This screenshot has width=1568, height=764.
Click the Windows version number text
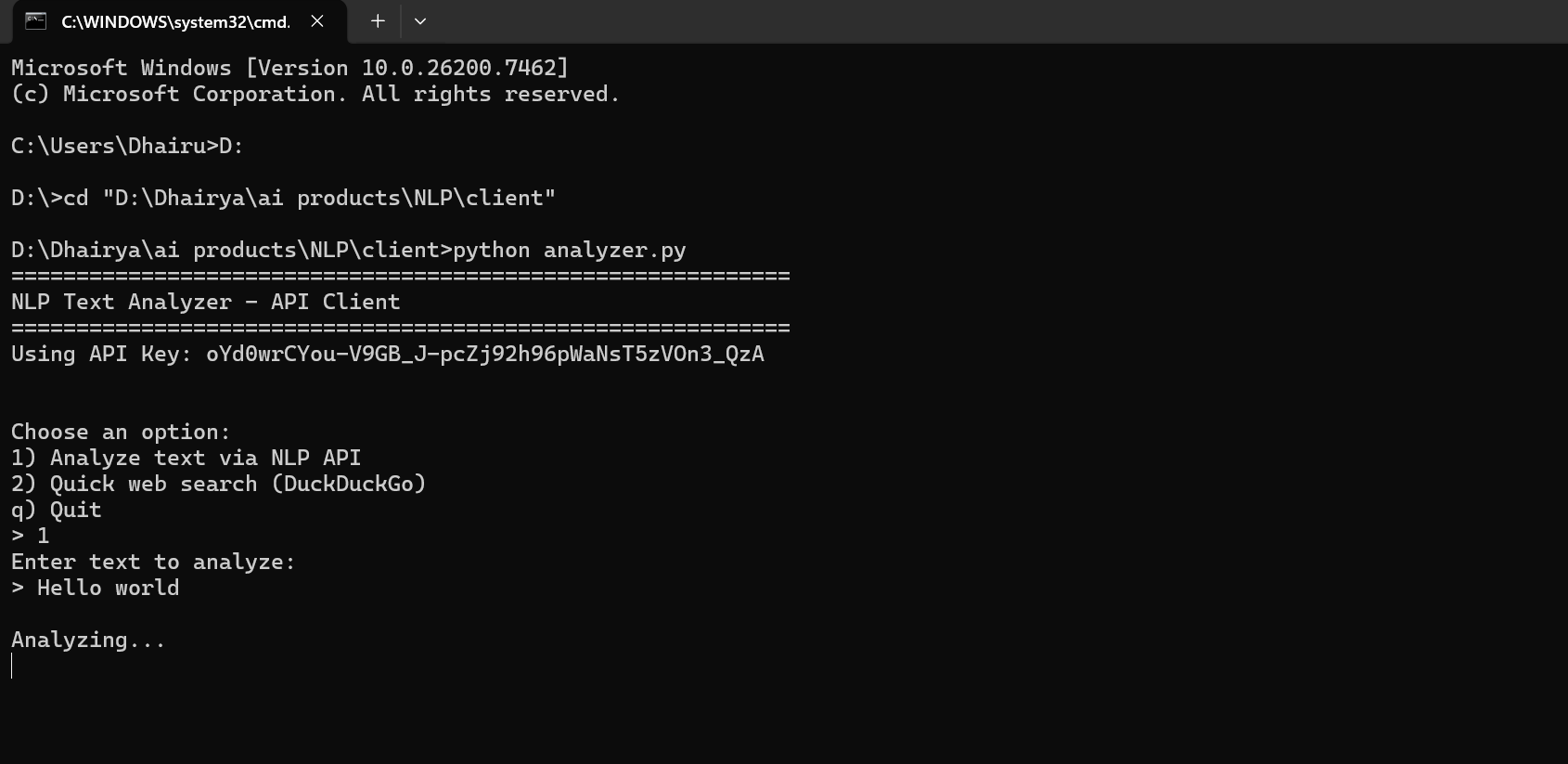464,68
